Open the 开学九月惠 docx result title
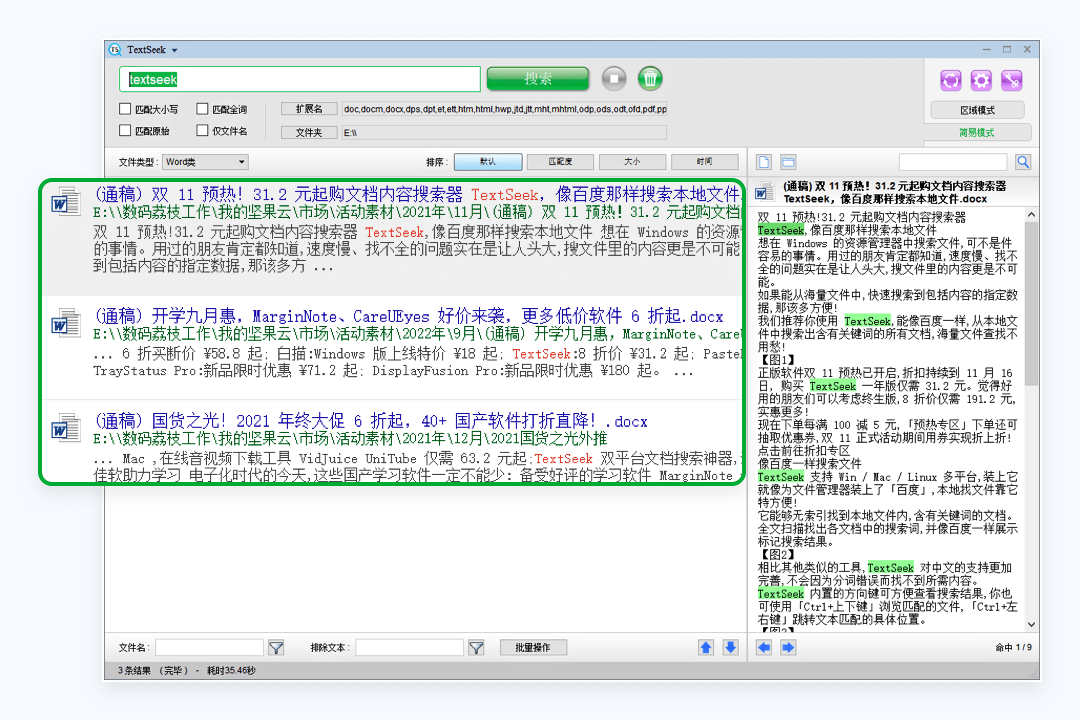The width and height of the screenshot is (1080, 720). tap(408, 316)
